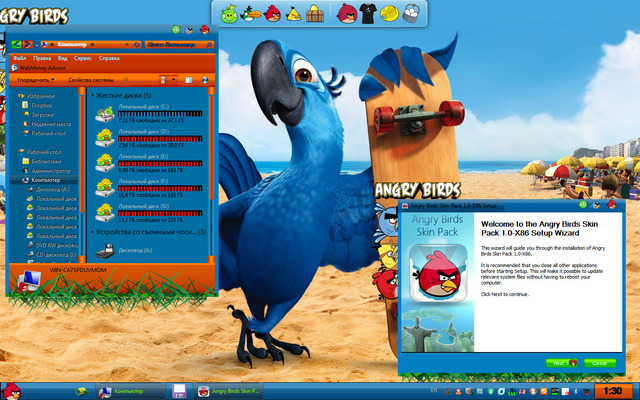Select DVD RW дисковод in navigation tree
This screenshot has height=400, width=640.
click(x=57, y=245)
